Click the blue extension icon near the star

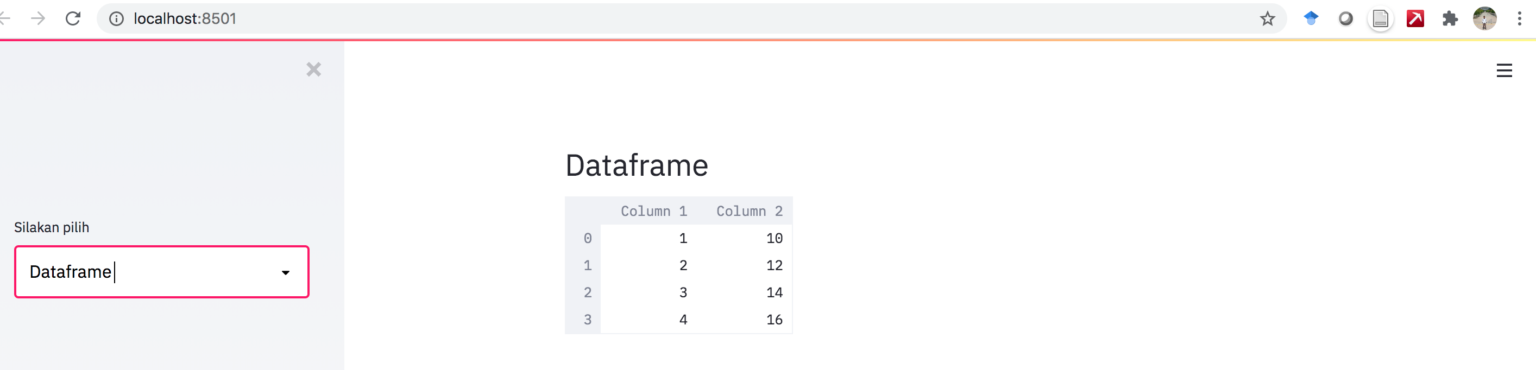point(1311,18)
